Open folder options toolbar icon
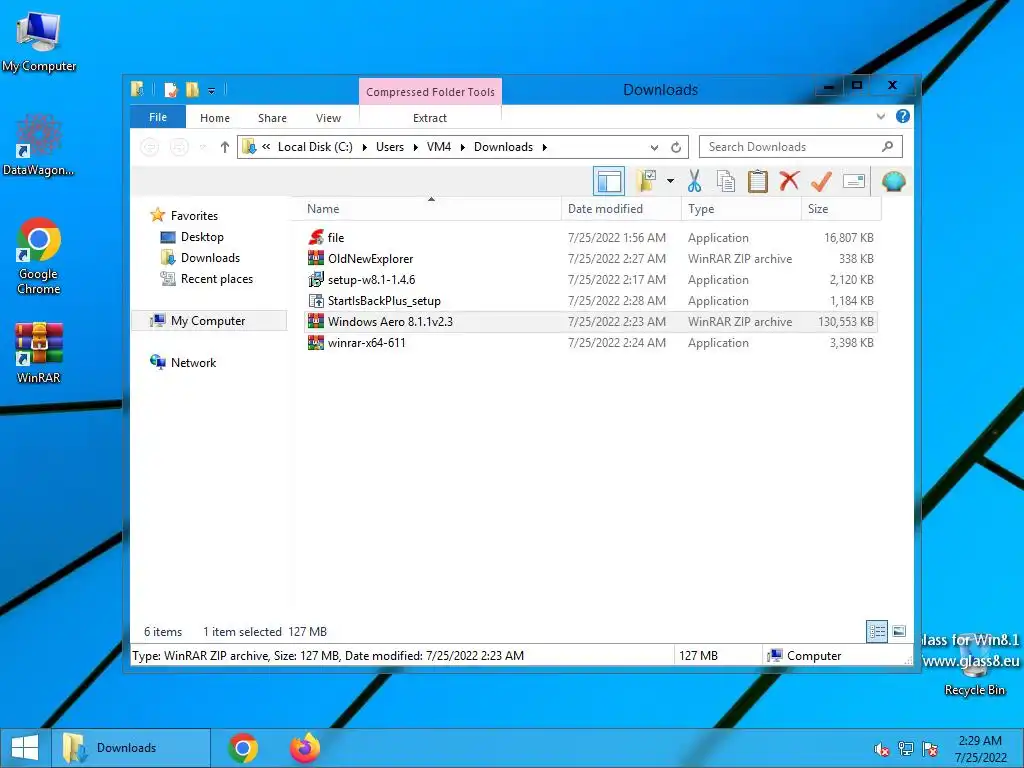This screenshot has height=768, width=1024. (x=647, y=181)
